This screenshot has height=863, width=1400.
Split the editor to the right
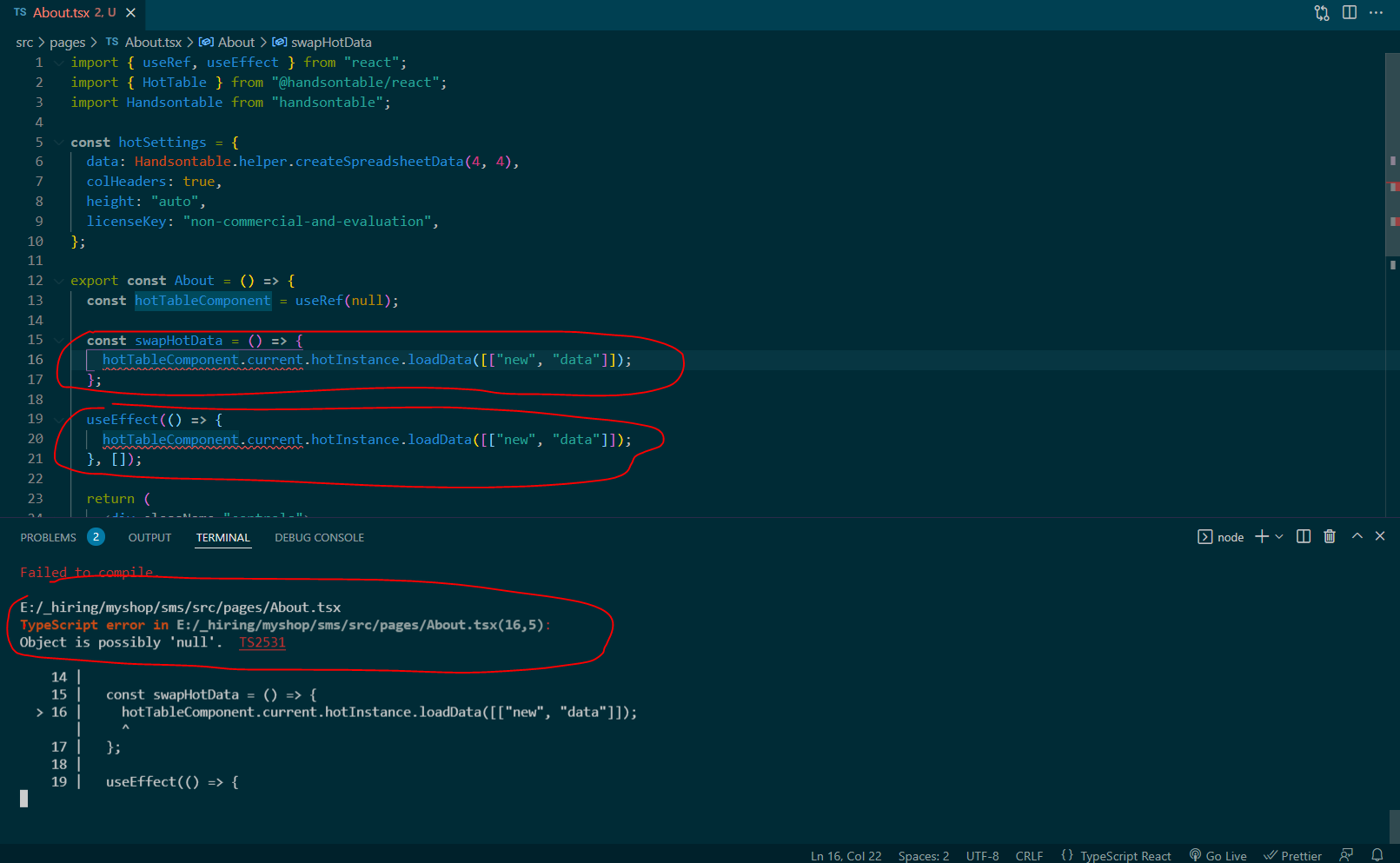click(x=1350, y=13)
